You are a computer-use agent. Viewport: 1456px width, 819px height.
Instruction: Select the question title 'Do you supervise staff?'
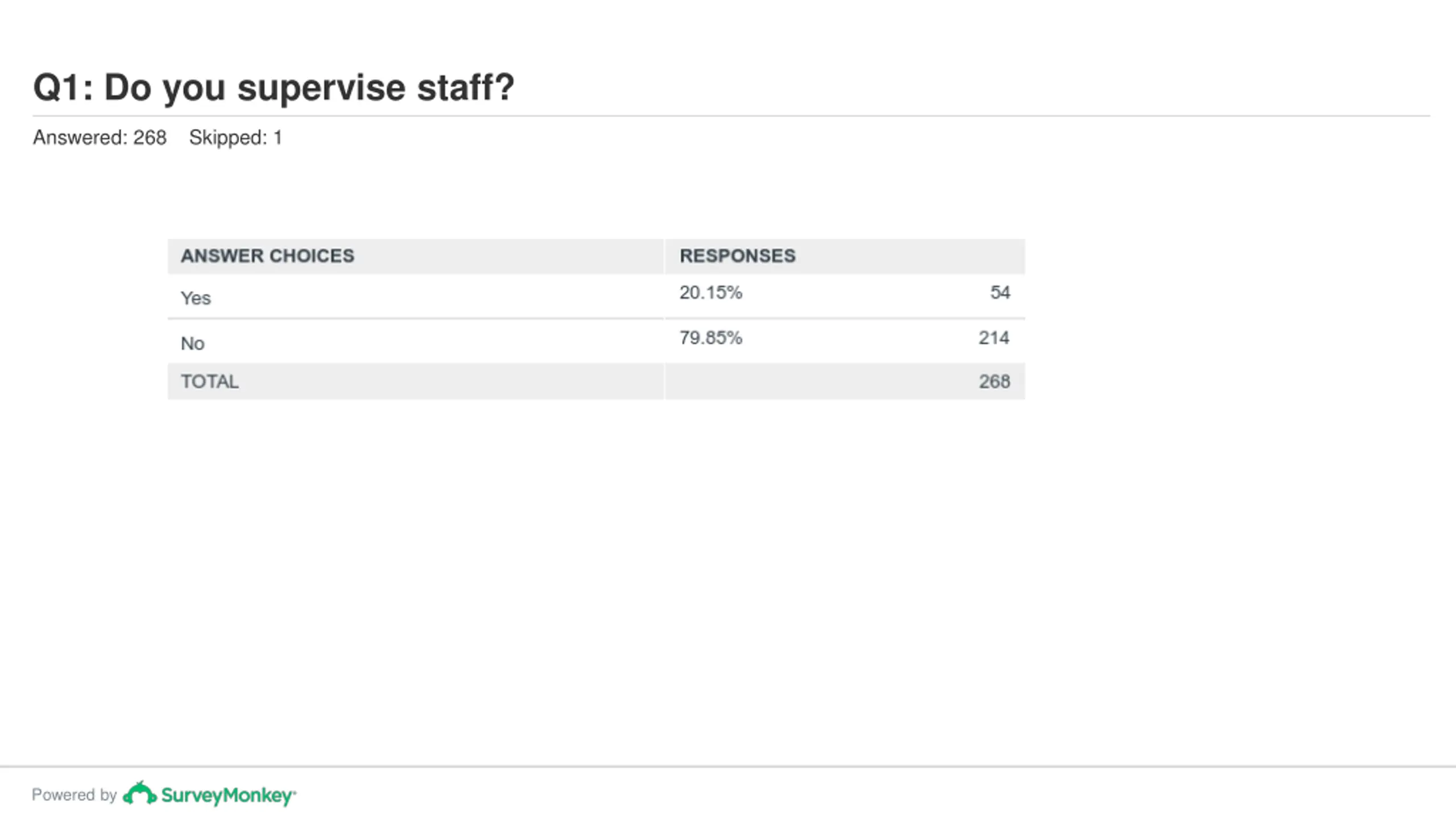(309, 88)
